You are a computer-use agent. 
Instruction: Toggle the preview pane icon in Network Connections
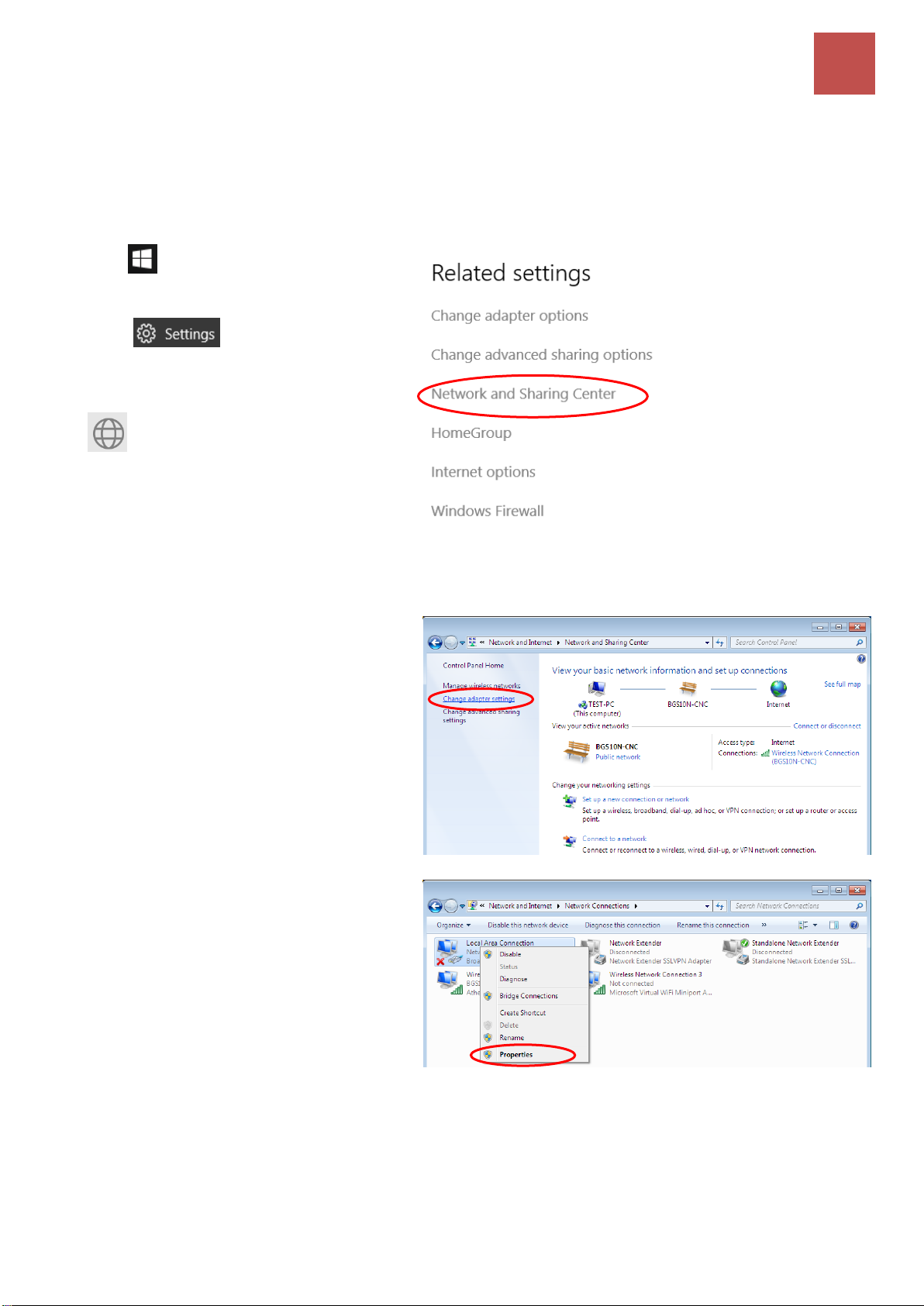(834, 925)
